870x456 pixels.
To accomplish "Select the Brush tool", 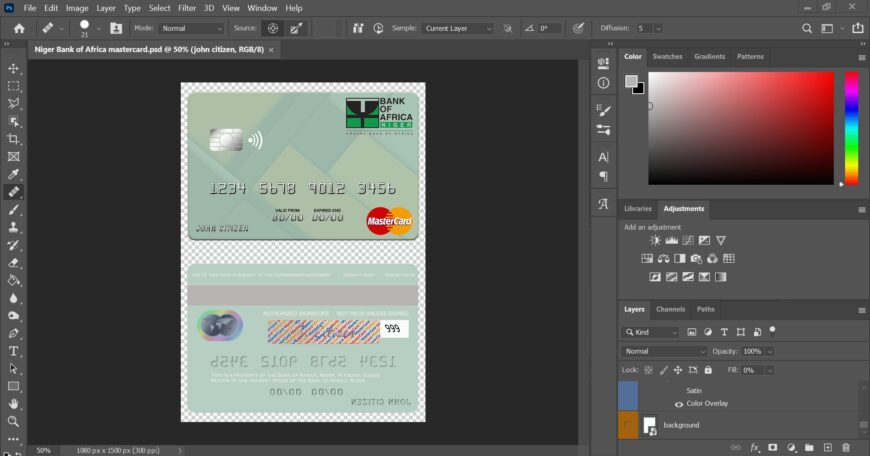I will (13, 210).
